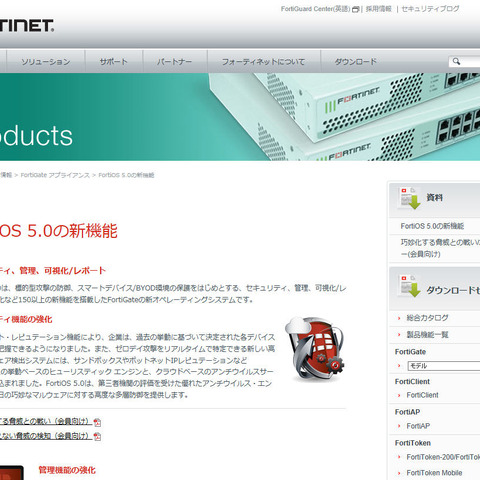
Task: Open PDF icon next to 脅威との戦い link
Action: (97, 422)
